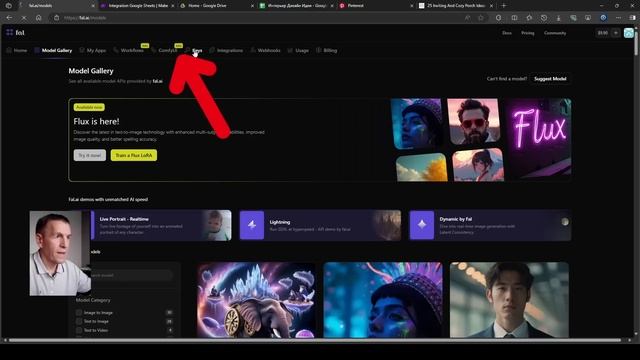Click the account balance amount

602,33
